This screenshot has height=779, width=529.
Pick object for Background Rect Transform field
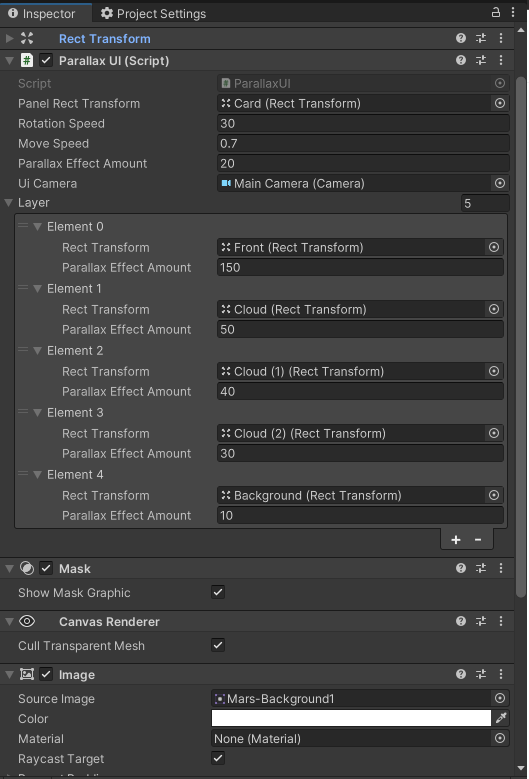click(494, 495)
